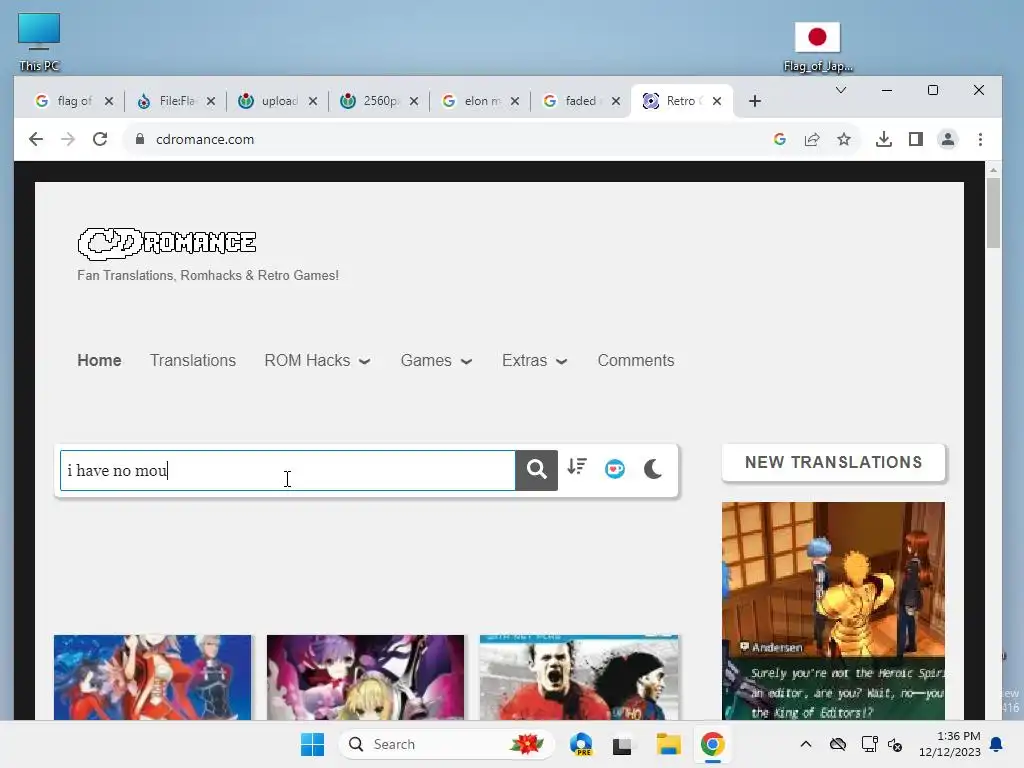Click the Chrome taskbar icon
This screenshot has height=768, width=1024.
[712, 744]
